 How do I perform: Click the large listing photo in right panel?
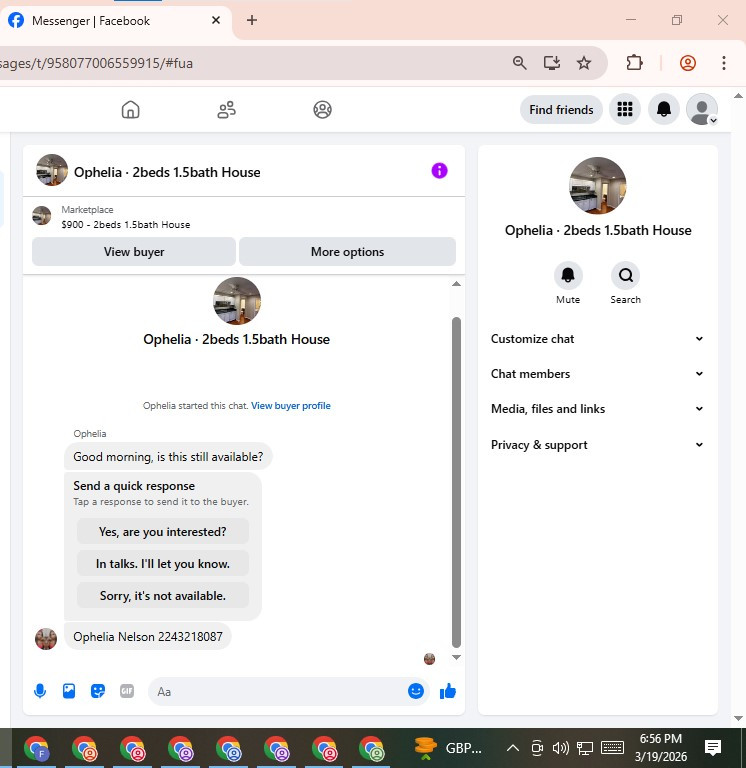click(598, 185)
